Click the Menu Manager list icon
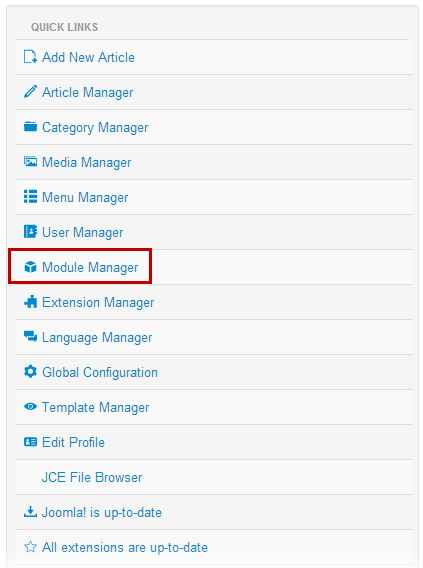Viewport: 423px width, 568px height. (30, 197)
